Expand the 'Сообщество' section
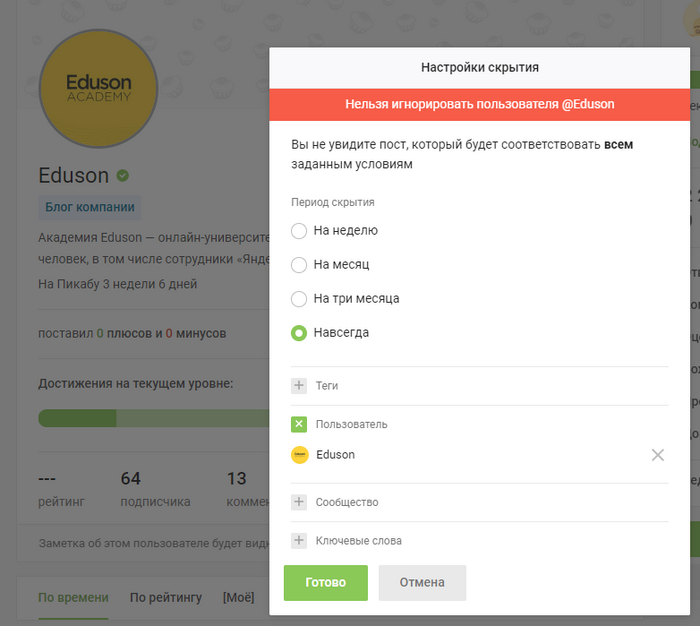This screenshot has width=700, height=626. [299, 502]
